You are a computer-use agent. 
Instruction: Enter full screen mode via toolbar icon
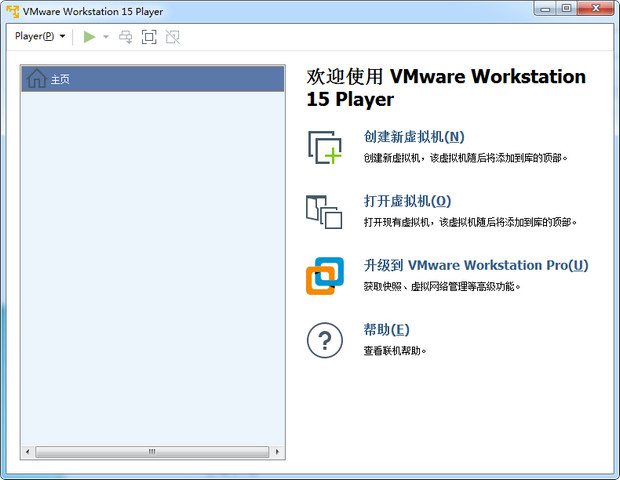click(x=149, y=37)
